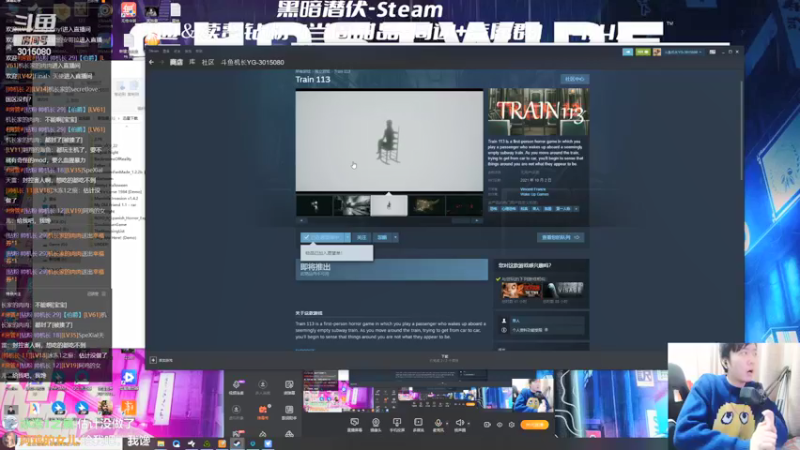Image resolution: width=800 pixels, height=450 pixels.
Task: Click the phone screen-cast icon in streaming toolbar
Action: pyautogui.click(x=396, y=424)
